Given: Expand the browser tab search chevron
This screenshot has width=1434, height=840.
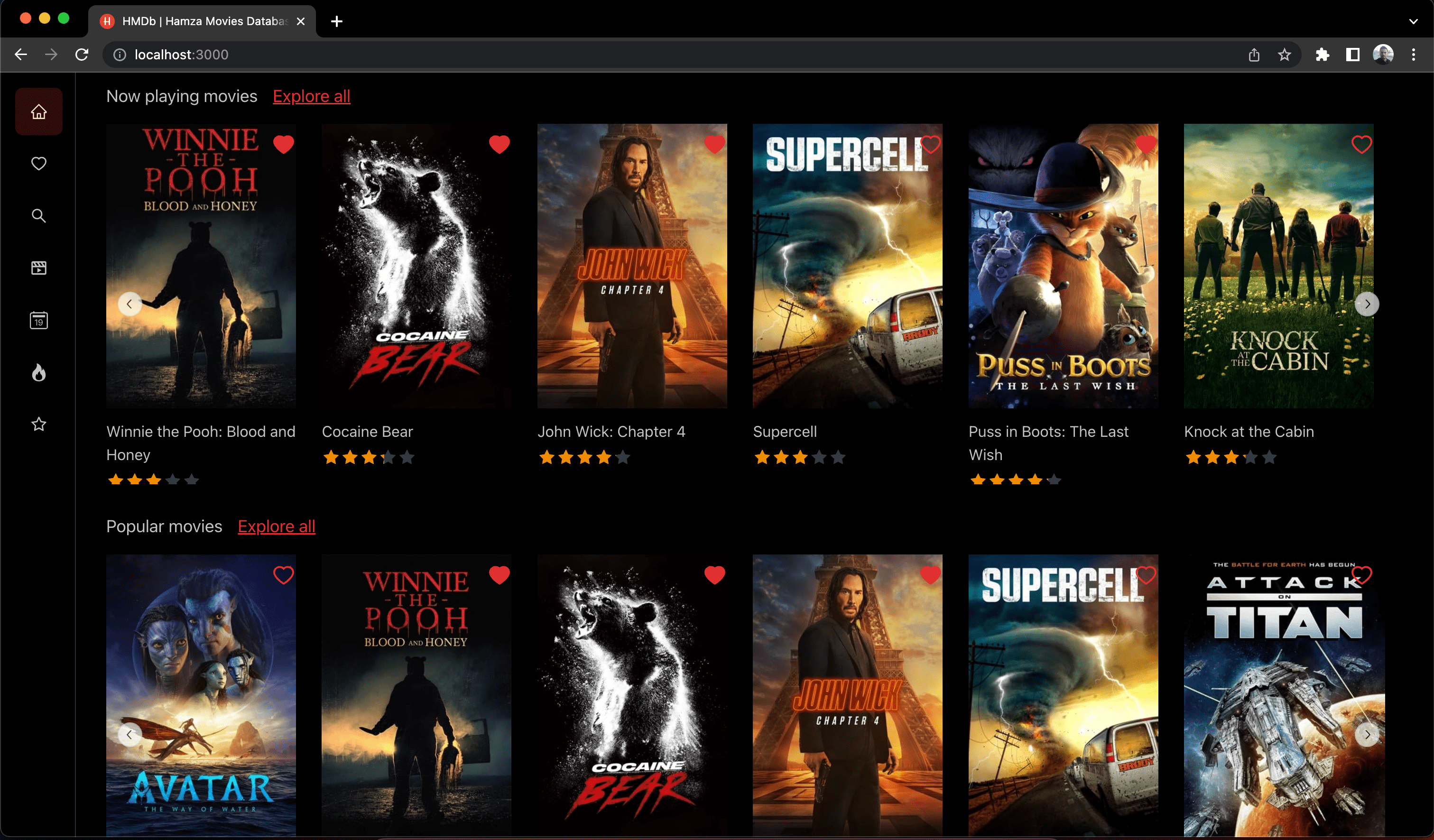Looking at the screenshot, I should click(x=1413, y=22).
